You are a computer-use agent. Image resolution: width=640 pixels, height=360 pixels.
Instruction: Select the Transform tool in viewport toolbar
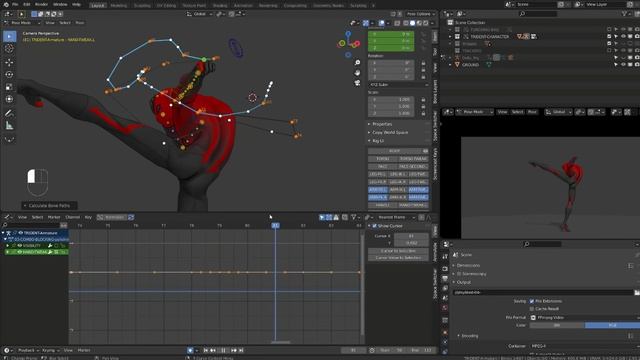[9, 99]
